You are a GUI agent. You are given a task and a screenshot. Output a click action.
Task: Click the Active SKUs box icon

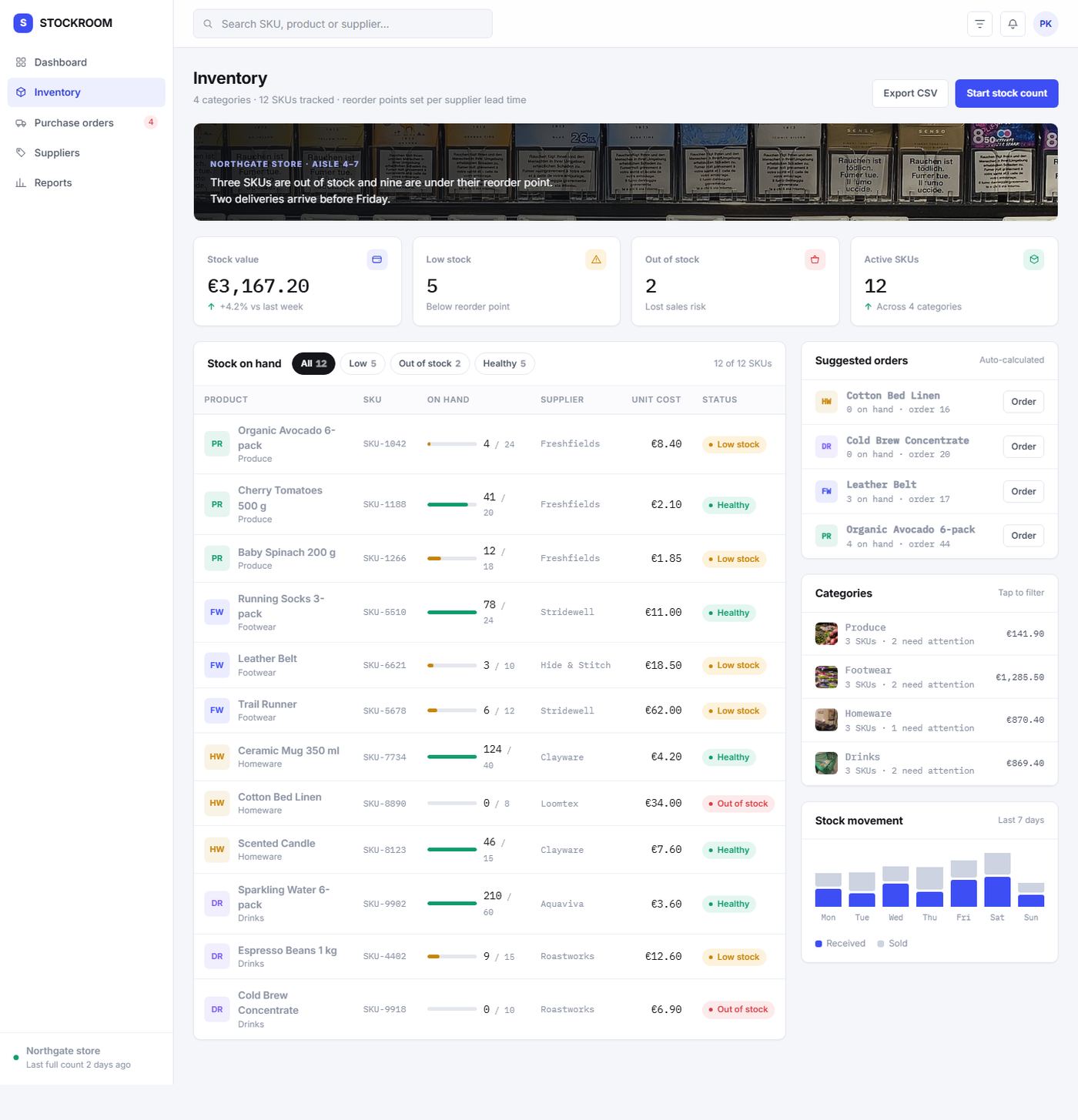[1034, 259]
